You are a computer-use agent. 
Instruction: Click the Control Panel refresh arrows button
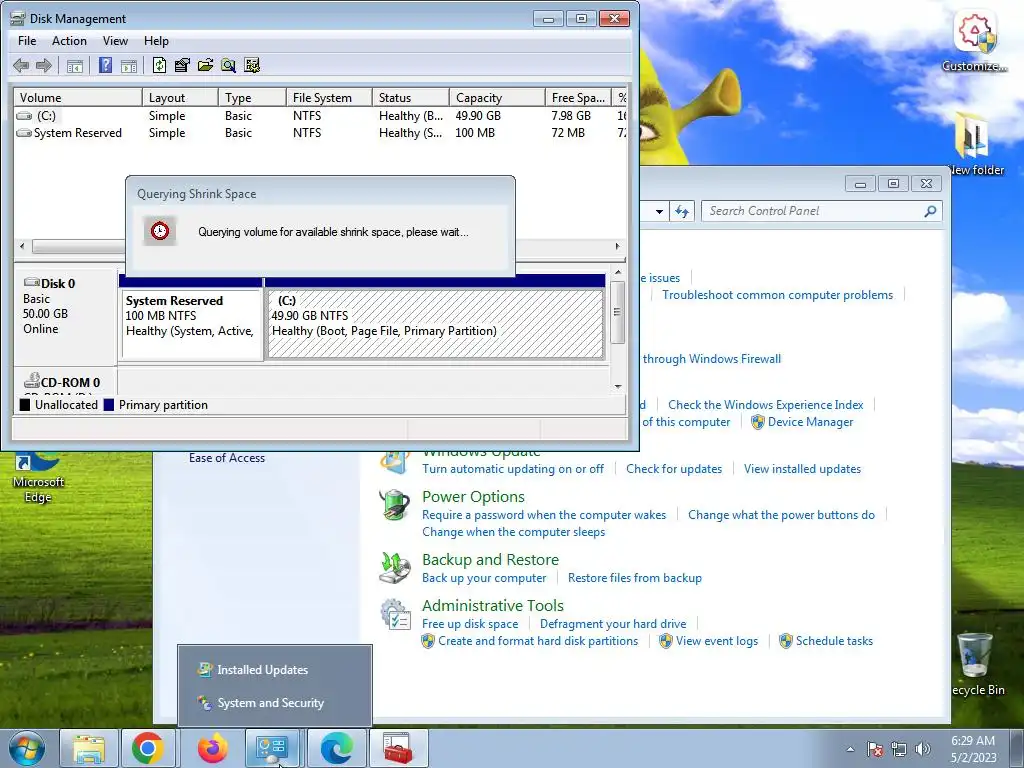682,211
